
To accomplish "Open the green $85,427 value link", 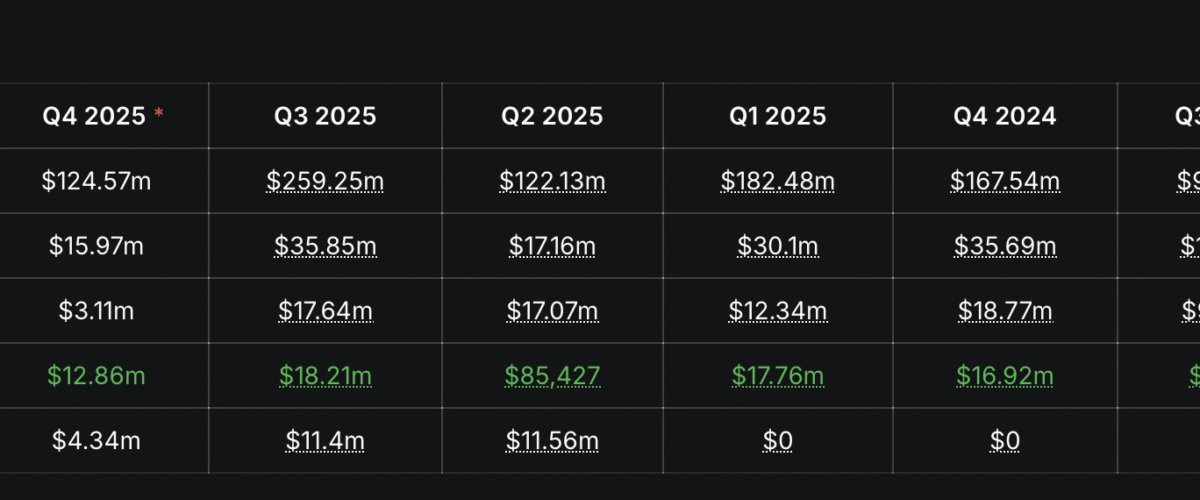I will pos(552,376).
